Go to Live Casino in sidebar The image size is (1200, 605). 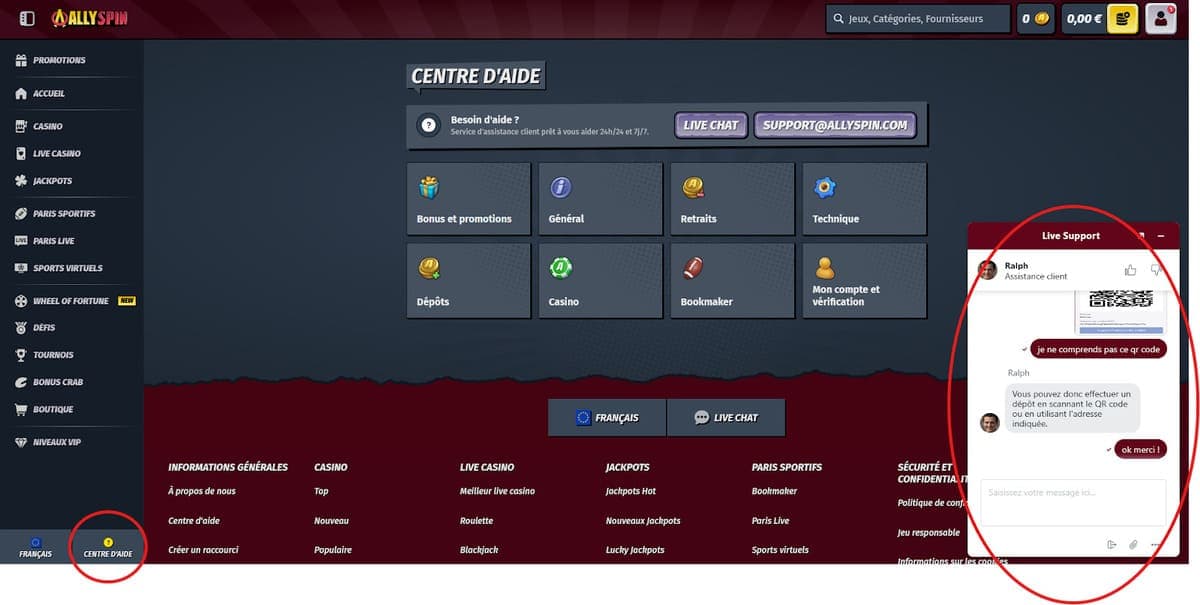pos(56,154)
